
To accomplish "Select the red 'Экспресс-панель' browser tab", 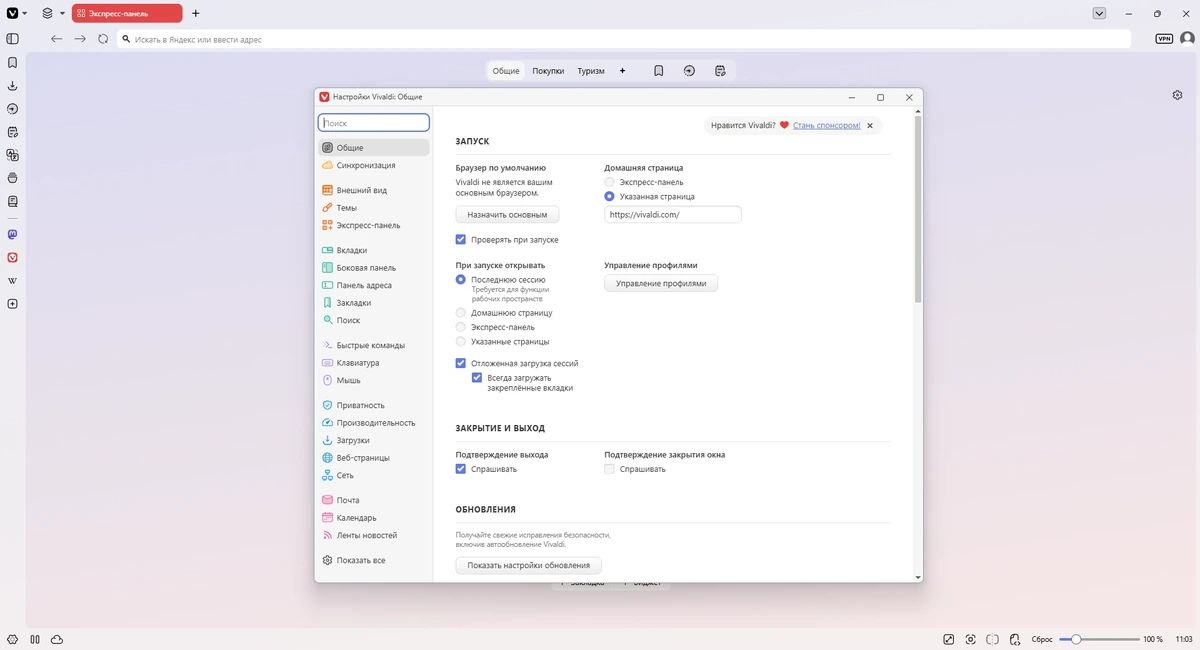I will 127,13.
